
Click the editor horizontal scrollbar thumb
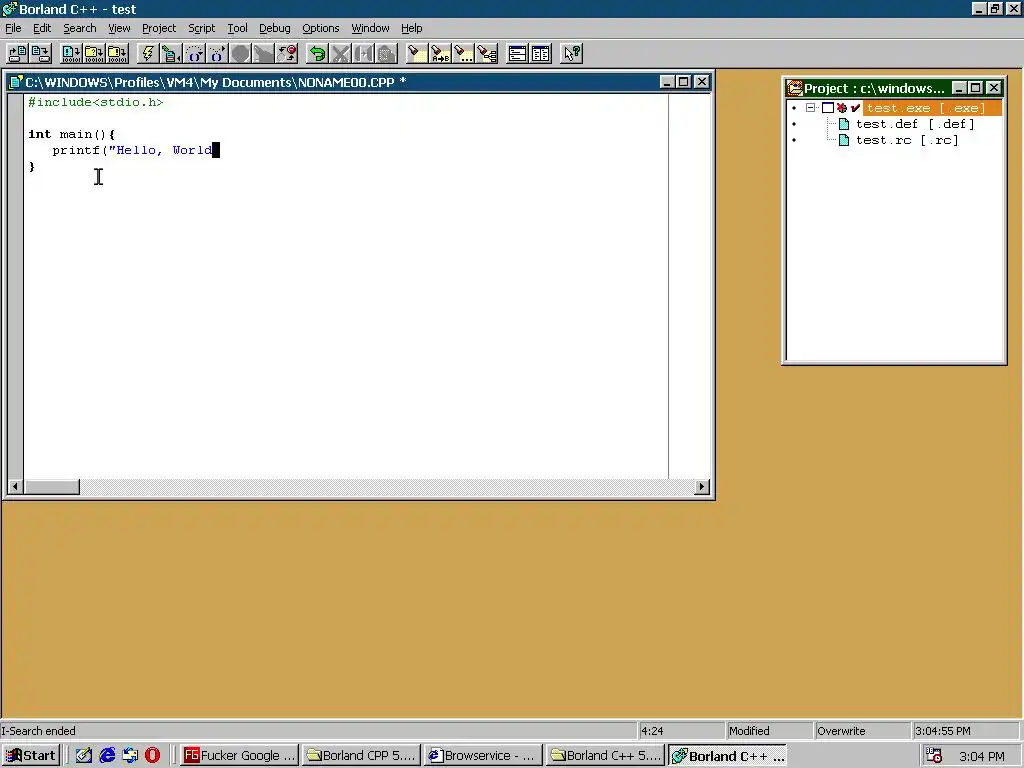pyautogui.click(x=52, y=487)
